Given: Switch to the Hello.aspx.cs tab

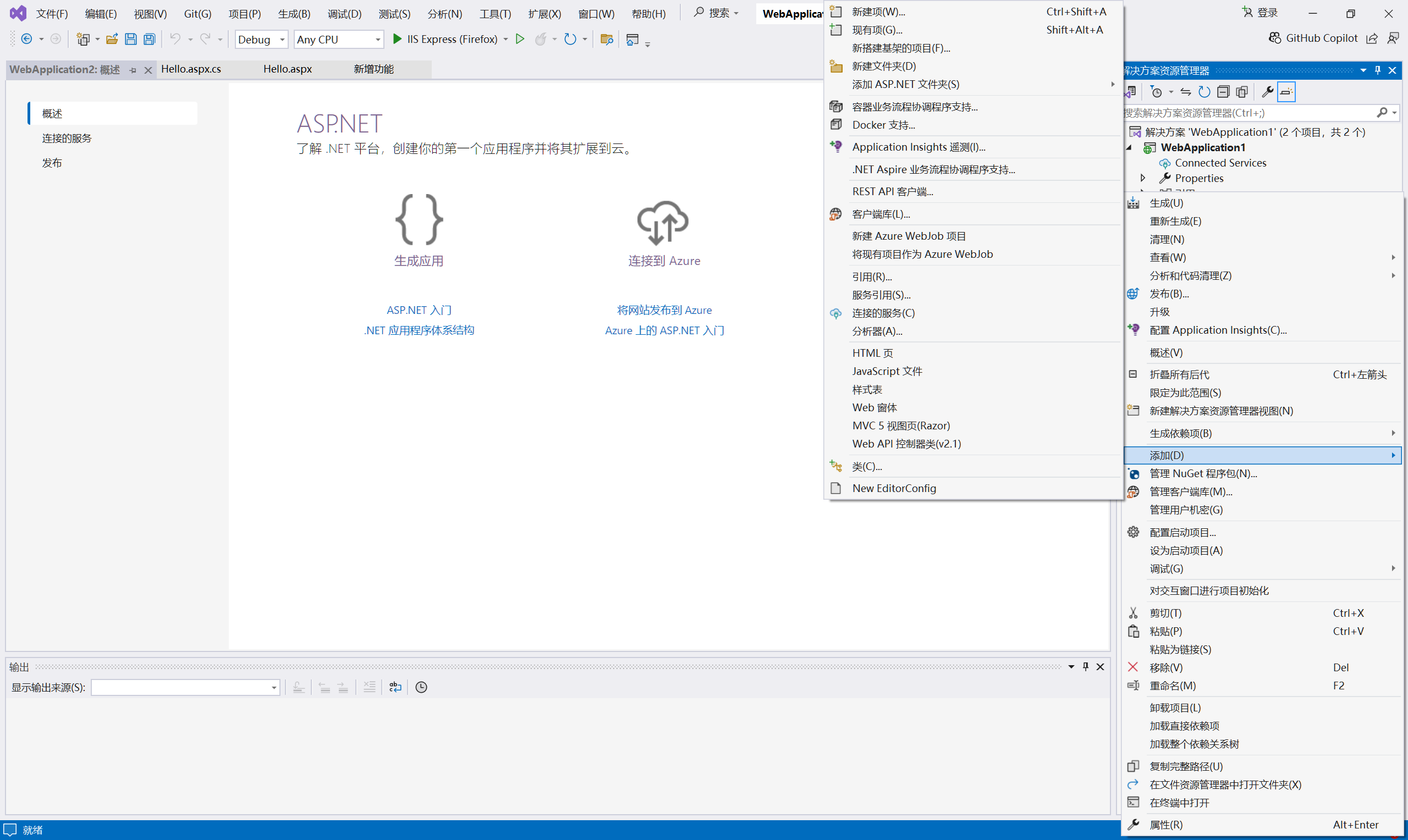Looking at the screenshot, I should (191, 69).
